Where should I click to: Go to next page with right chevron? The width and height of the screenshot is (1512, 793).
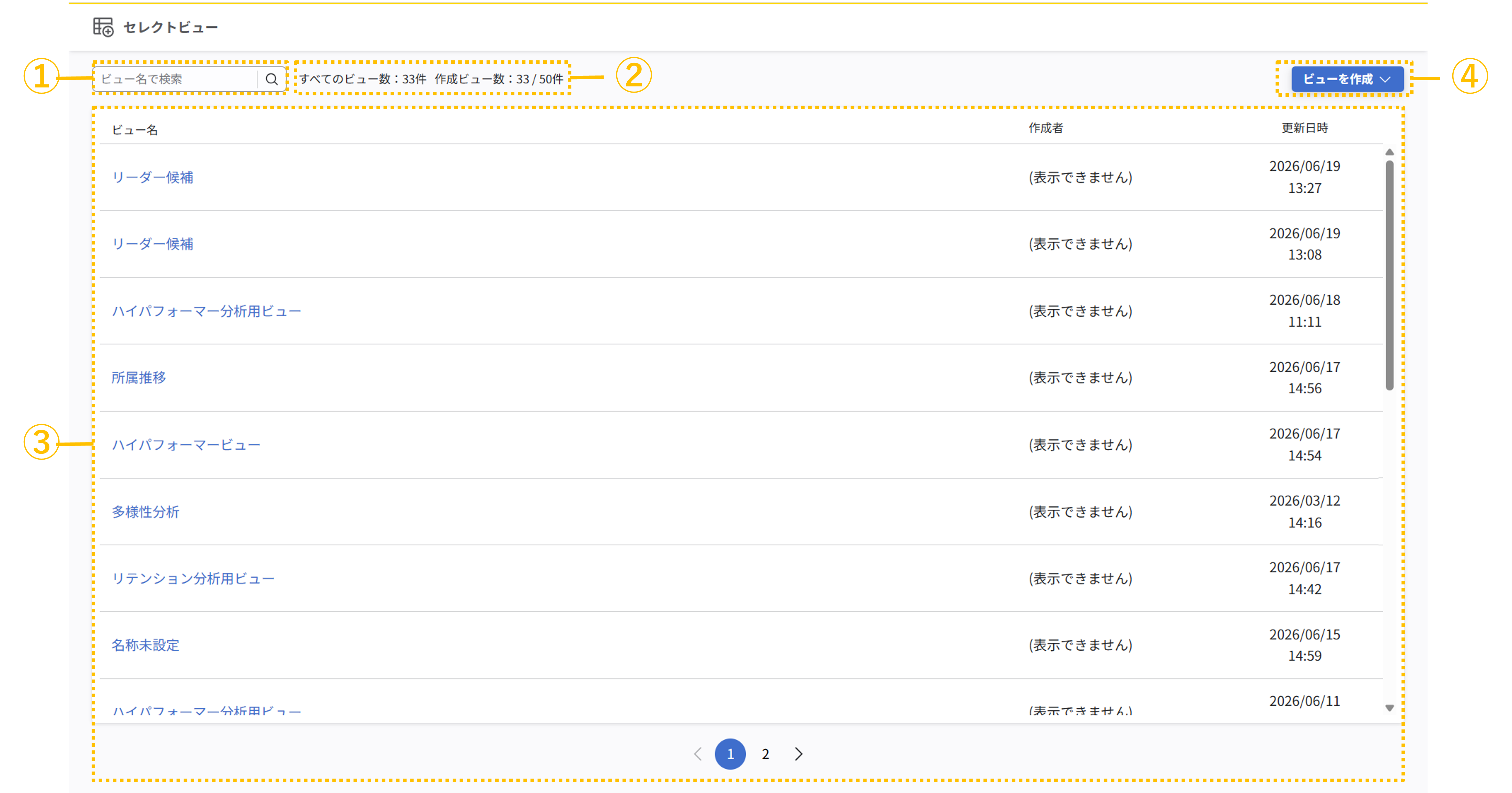click(x=798, y=754)
